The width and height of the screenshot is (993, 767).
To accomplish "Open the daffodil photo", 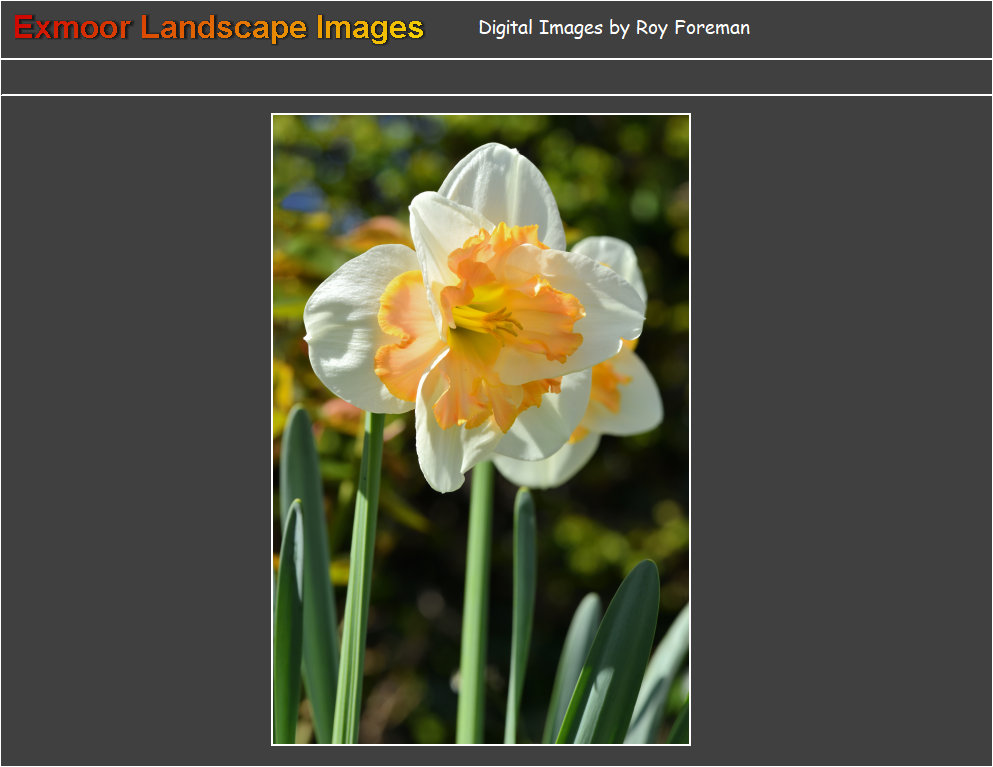I will pyautogui.click(x=481, y=429).
